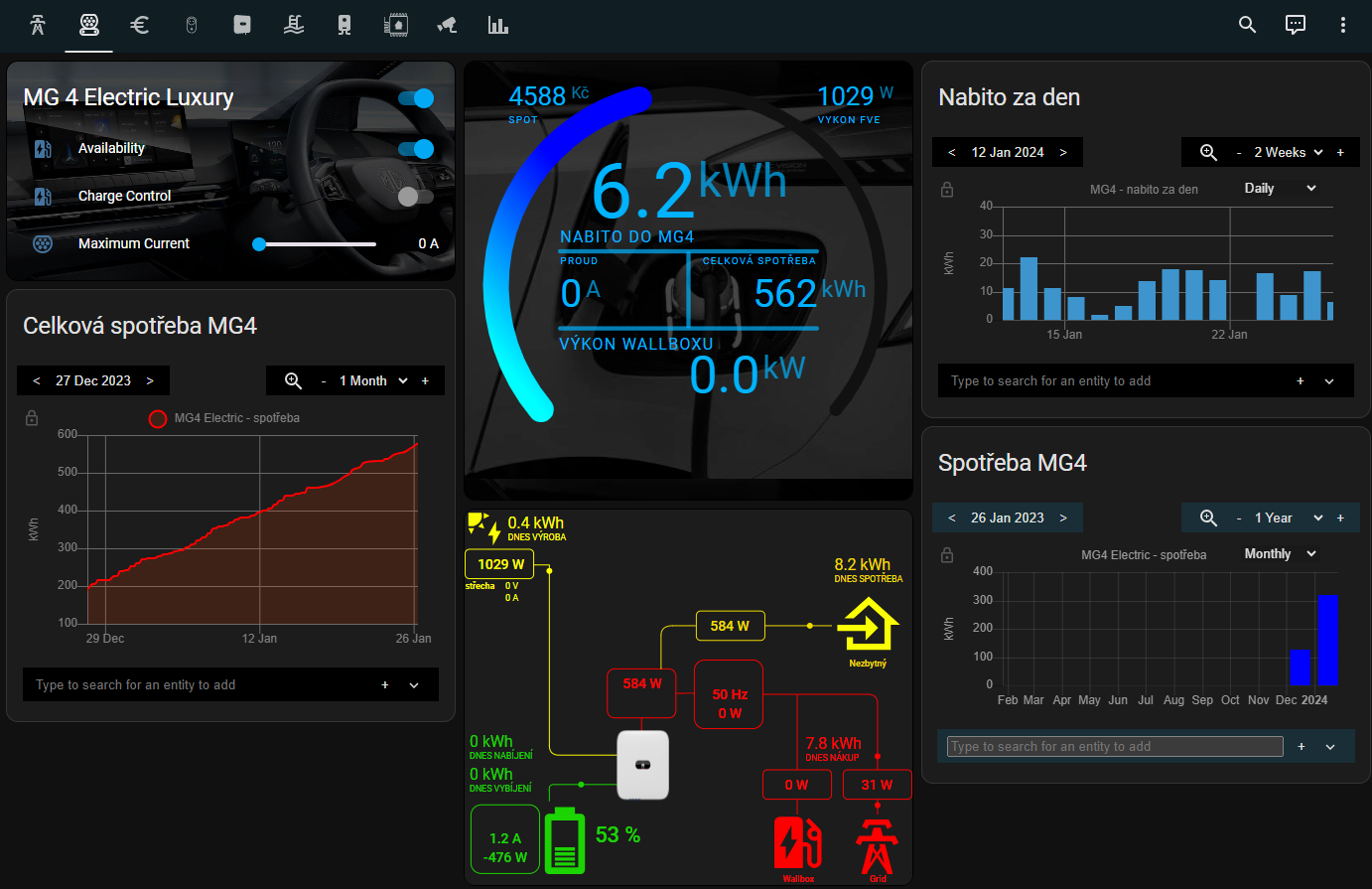1372x889 pixels.
Task: Switch to the swimming pool tab
Action: pyautogui.click(x=294, y=25)
